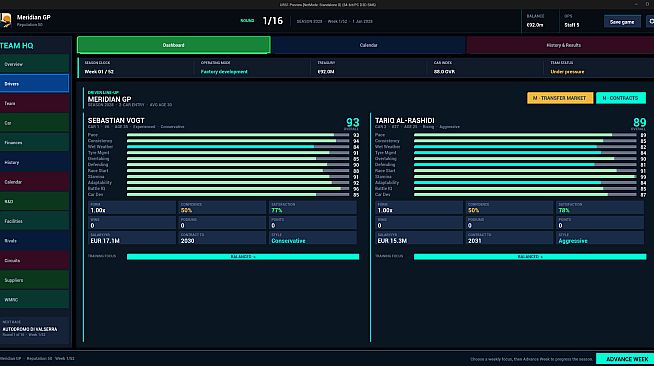
Task: Open Tariq Al-Rashidi's training focus dropdown
Action: [530, 257]
